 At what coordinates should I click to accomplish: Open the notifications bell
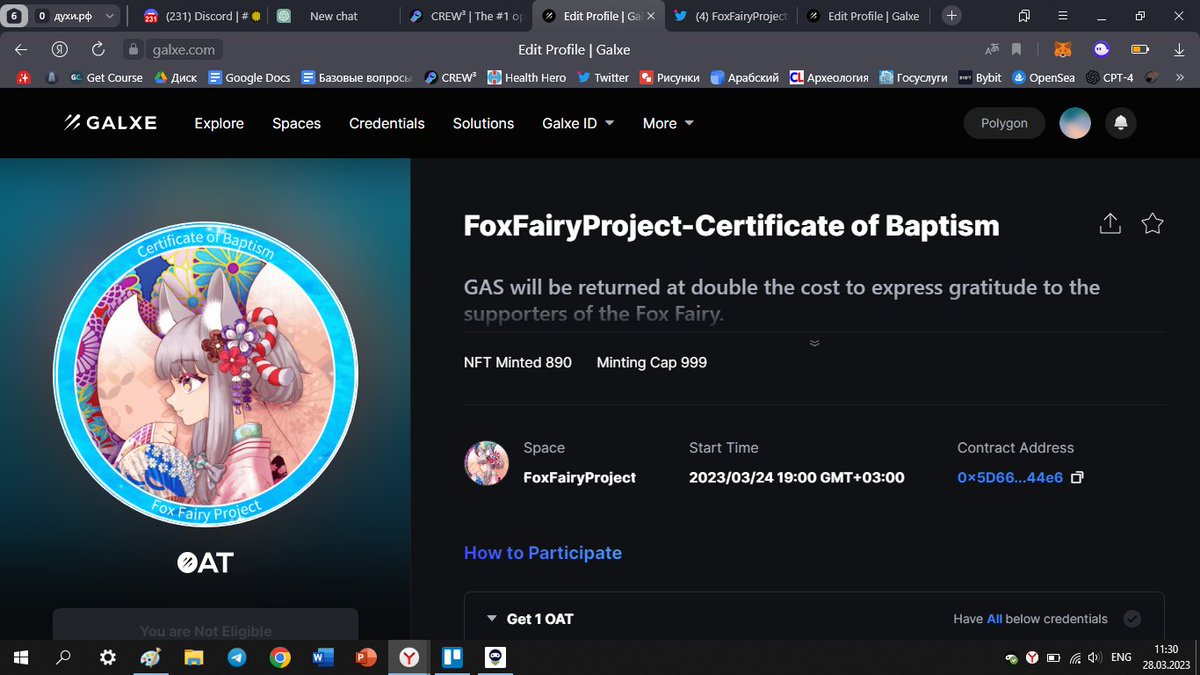pos(1121,123)
